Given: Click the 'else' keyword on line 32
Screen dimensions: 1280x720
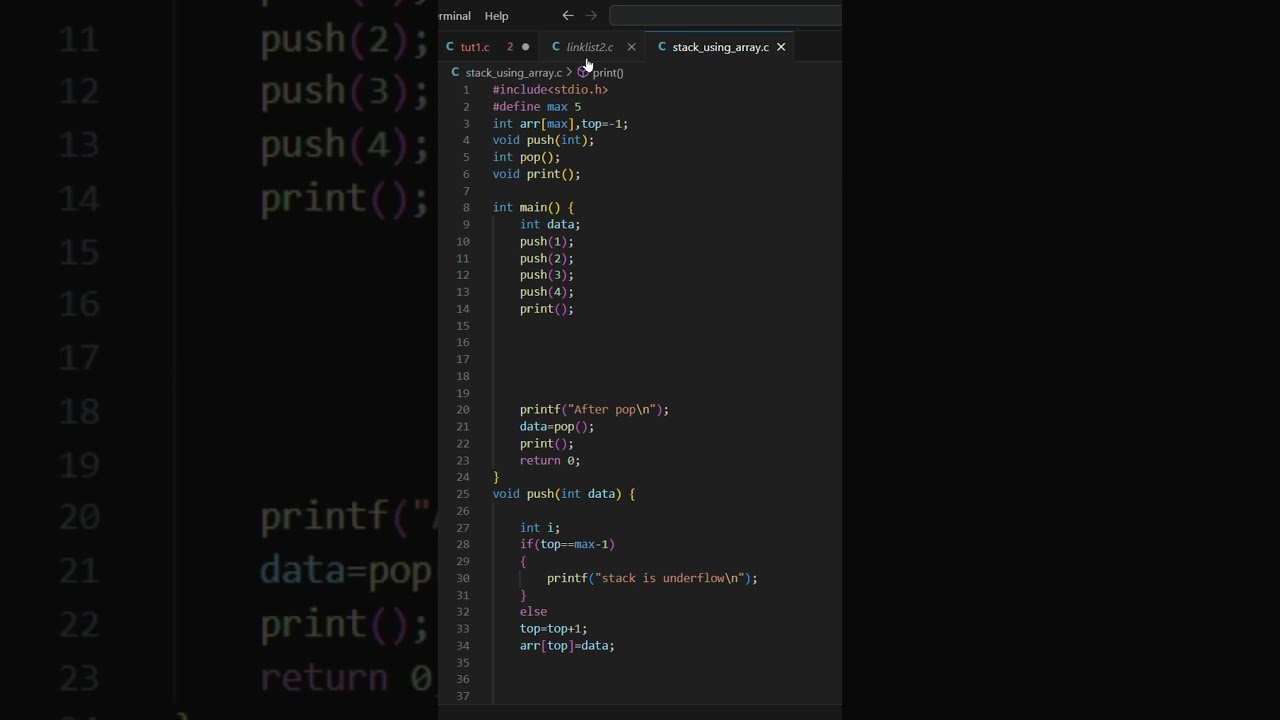Looking at the screenshot, I should [x=533, y=612].
